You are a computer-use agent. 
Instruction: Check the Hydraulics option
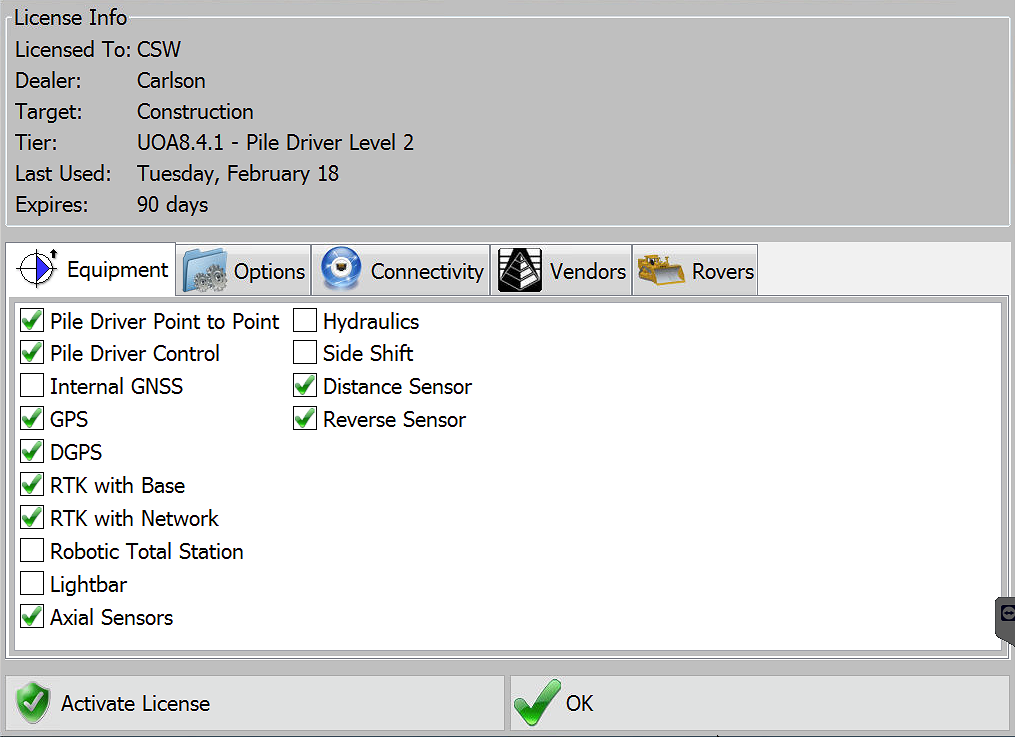pyautogui.click(x=304, y=320)
